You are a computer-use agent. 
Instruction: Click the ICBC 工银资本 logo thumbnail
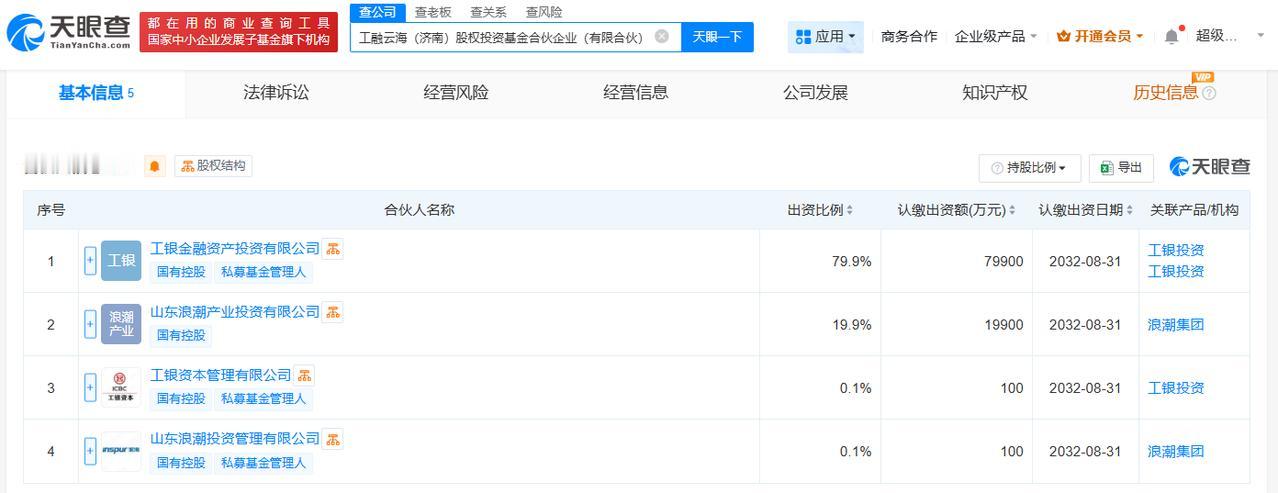pyautogui.click(x=121, y=388)
